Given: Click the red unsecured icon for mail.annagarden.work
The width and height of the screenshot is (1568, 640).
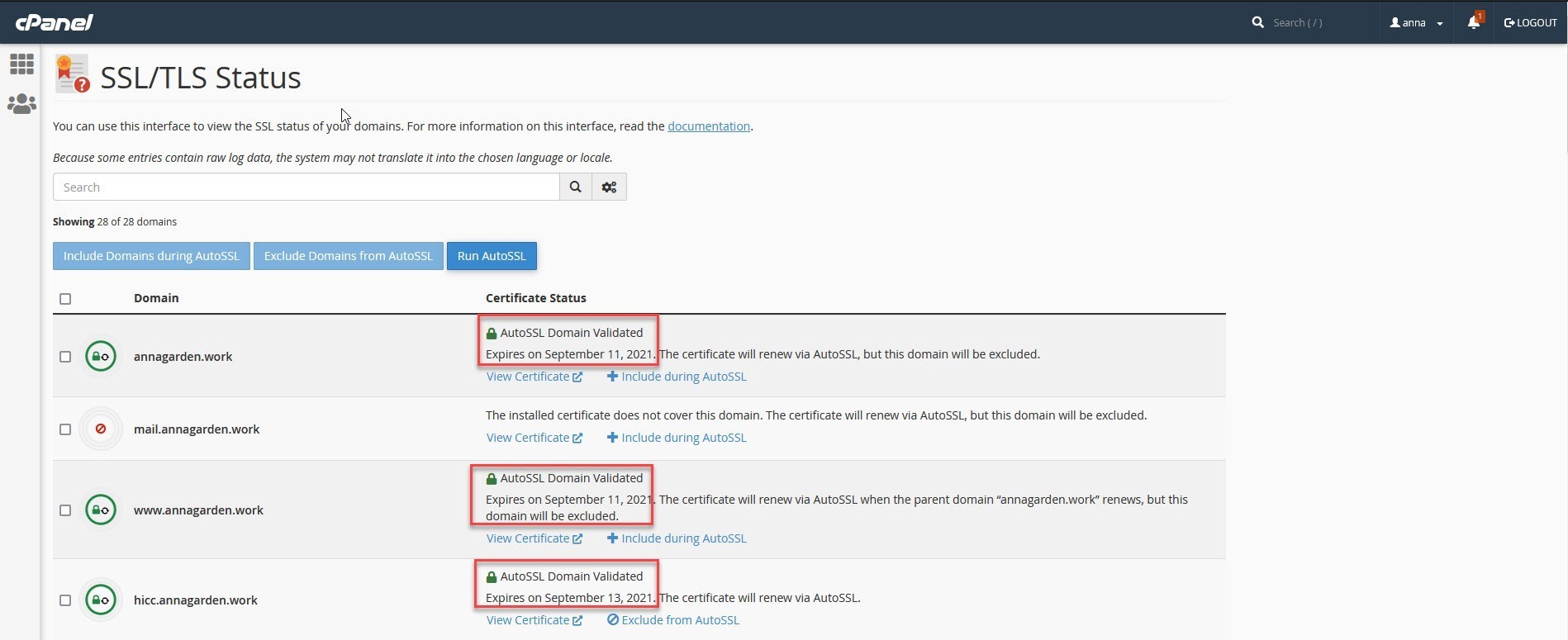Looking at the screenshot, I should [x=101, y=429].
